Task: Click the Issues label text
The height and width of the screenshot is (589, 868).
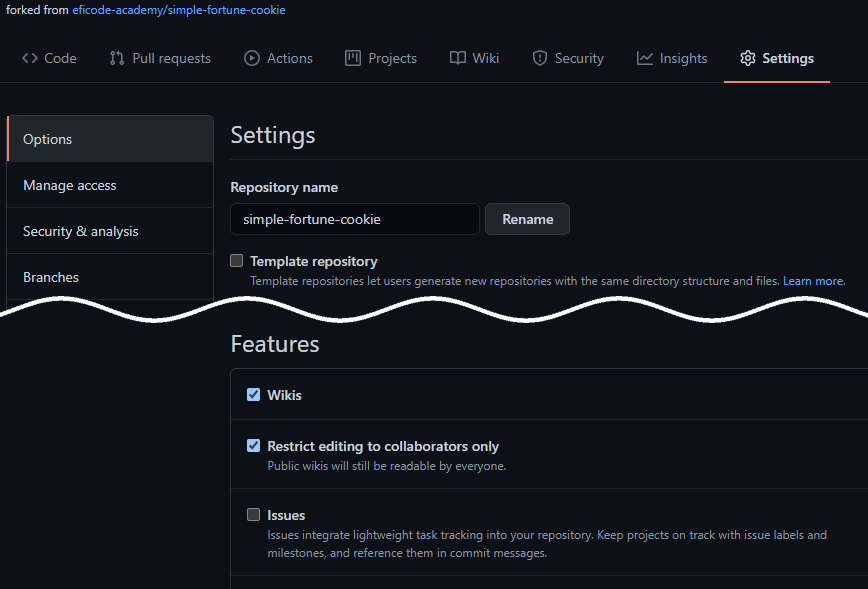Action: pyautogui.click(x=286, y=515)
